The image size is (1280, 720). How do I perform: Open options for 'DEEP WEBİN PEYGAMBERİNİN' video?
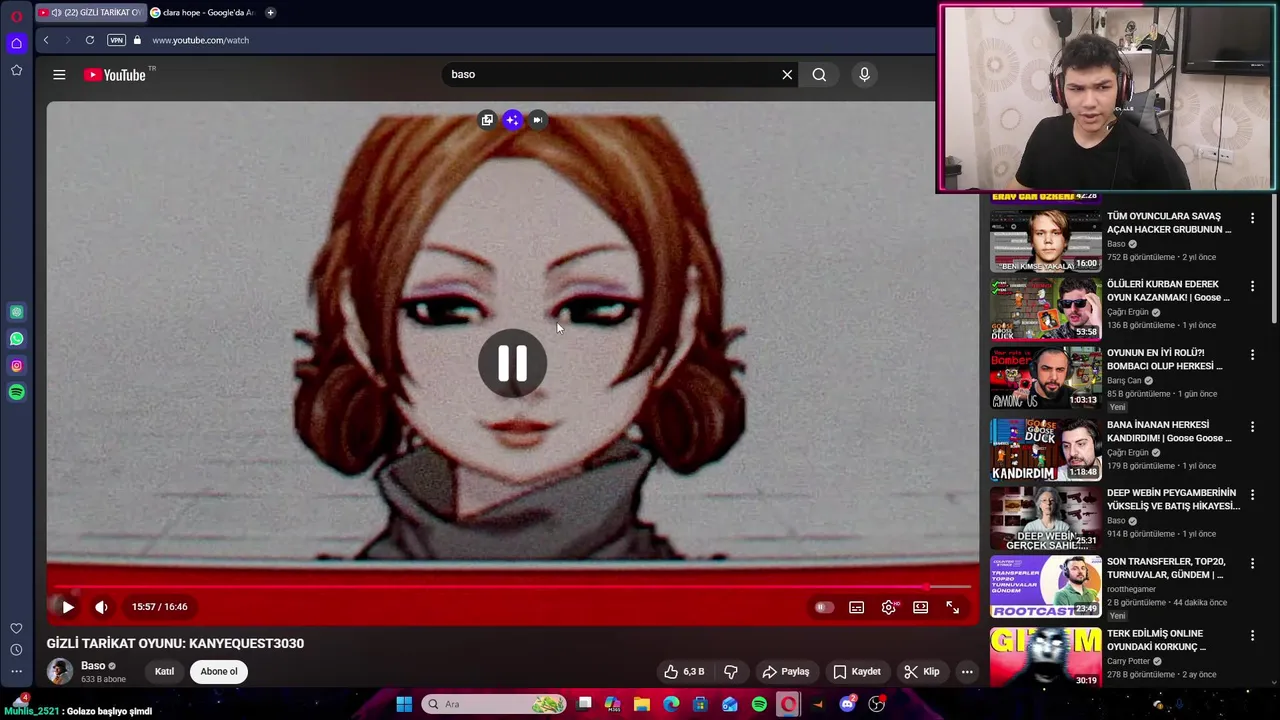pyautogui.click(x=1252, y=494)
